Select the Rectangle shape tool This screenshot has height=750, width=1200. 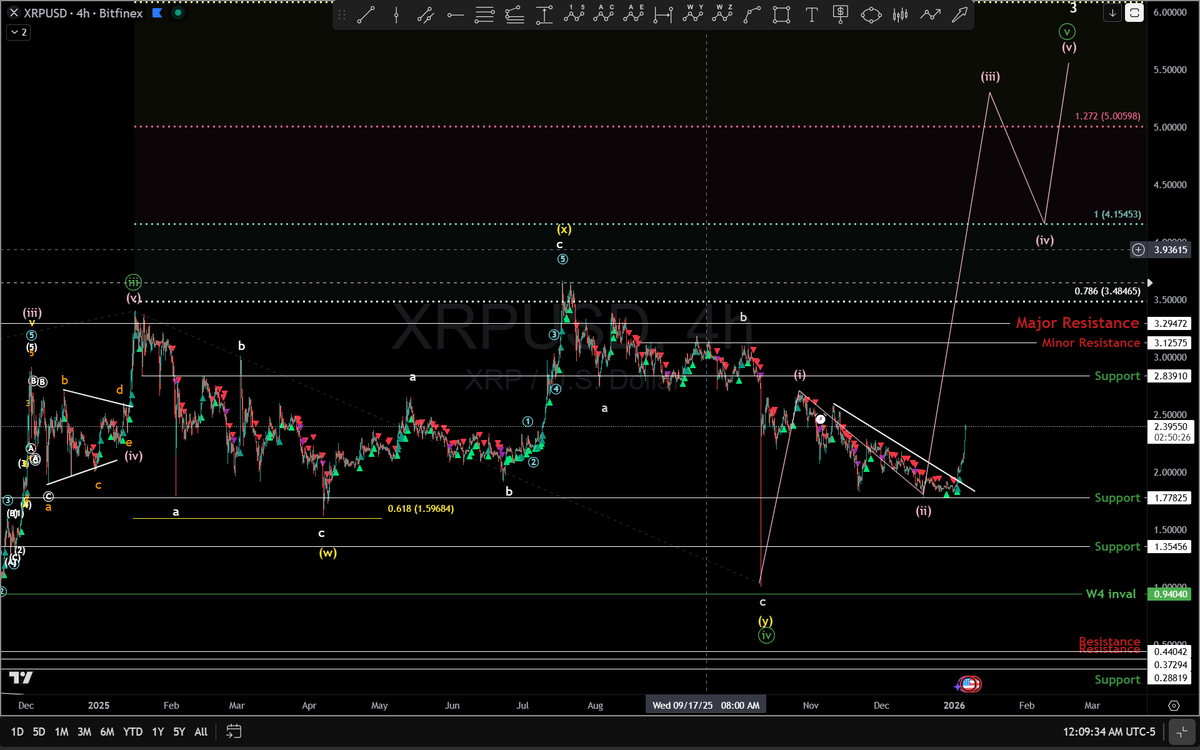pos(782,15)
